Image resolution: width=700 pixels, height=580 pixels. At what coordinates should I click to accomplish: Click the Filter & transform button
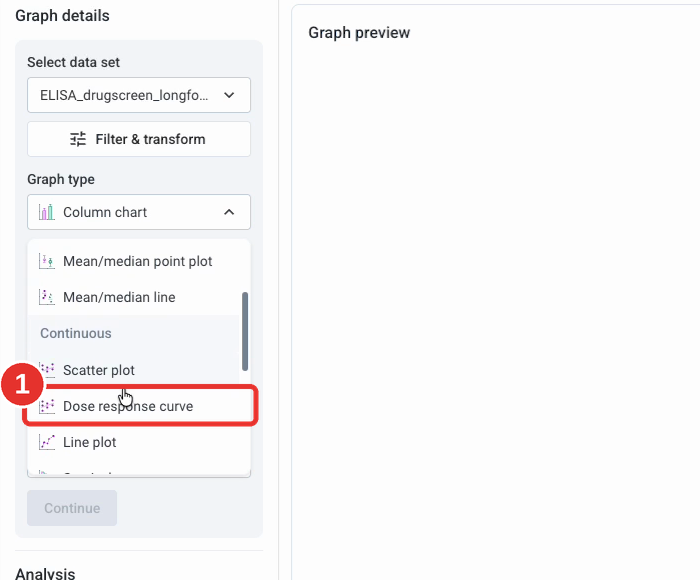coord(139,139)
